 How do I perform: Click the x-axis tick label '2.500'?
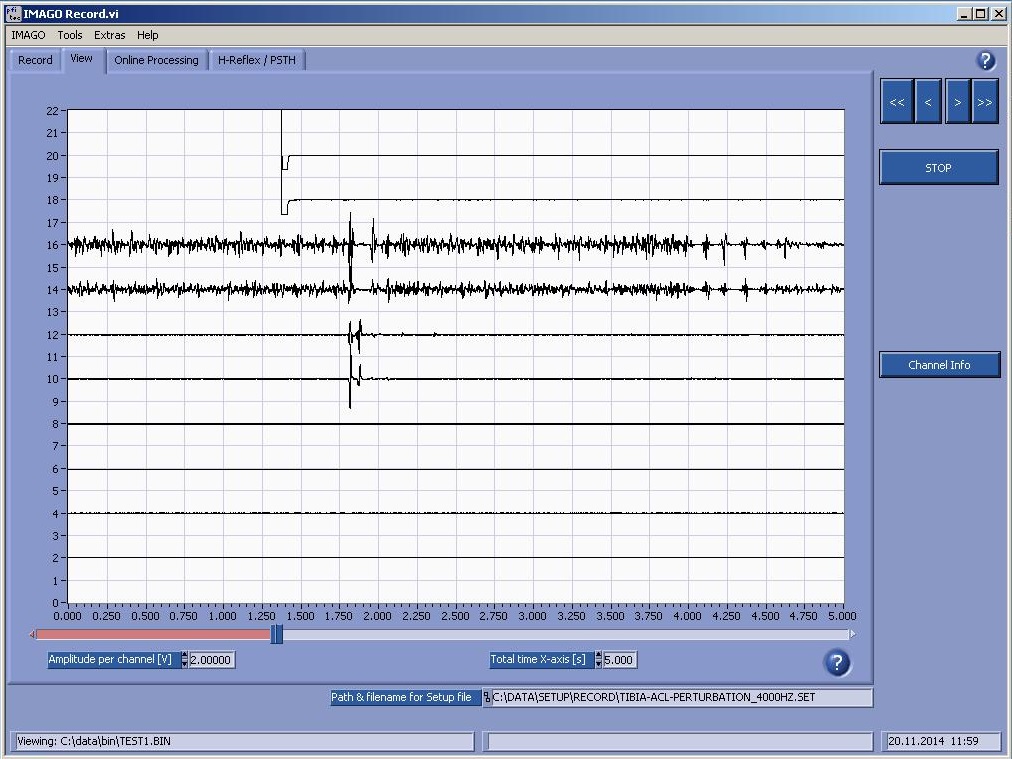coord(455,616)
